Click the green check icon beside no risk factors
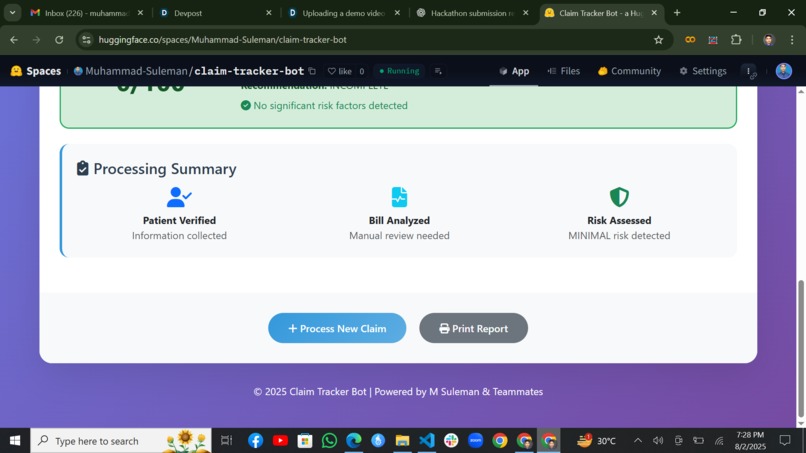This screenshot has width=806, height=453. pos(246,105)
